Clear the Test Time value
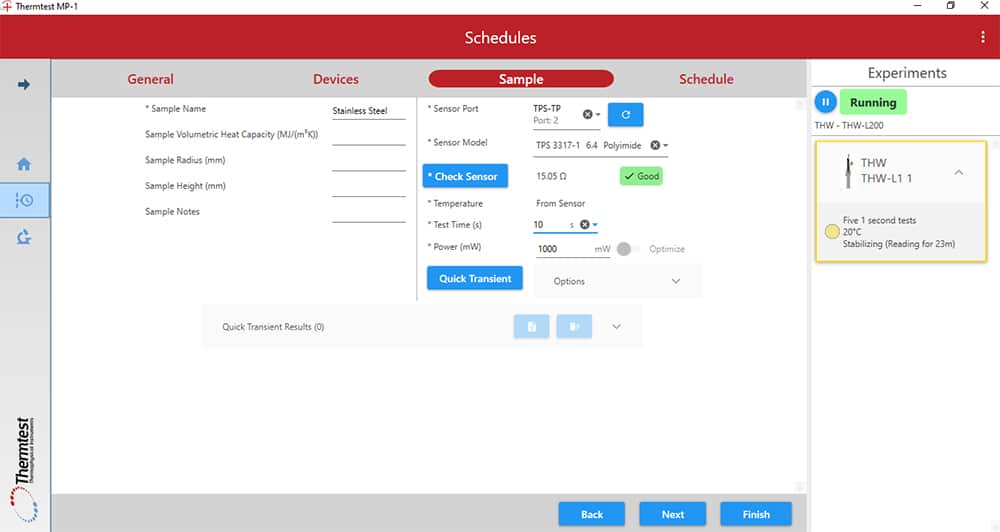 [x=584, y=225]
